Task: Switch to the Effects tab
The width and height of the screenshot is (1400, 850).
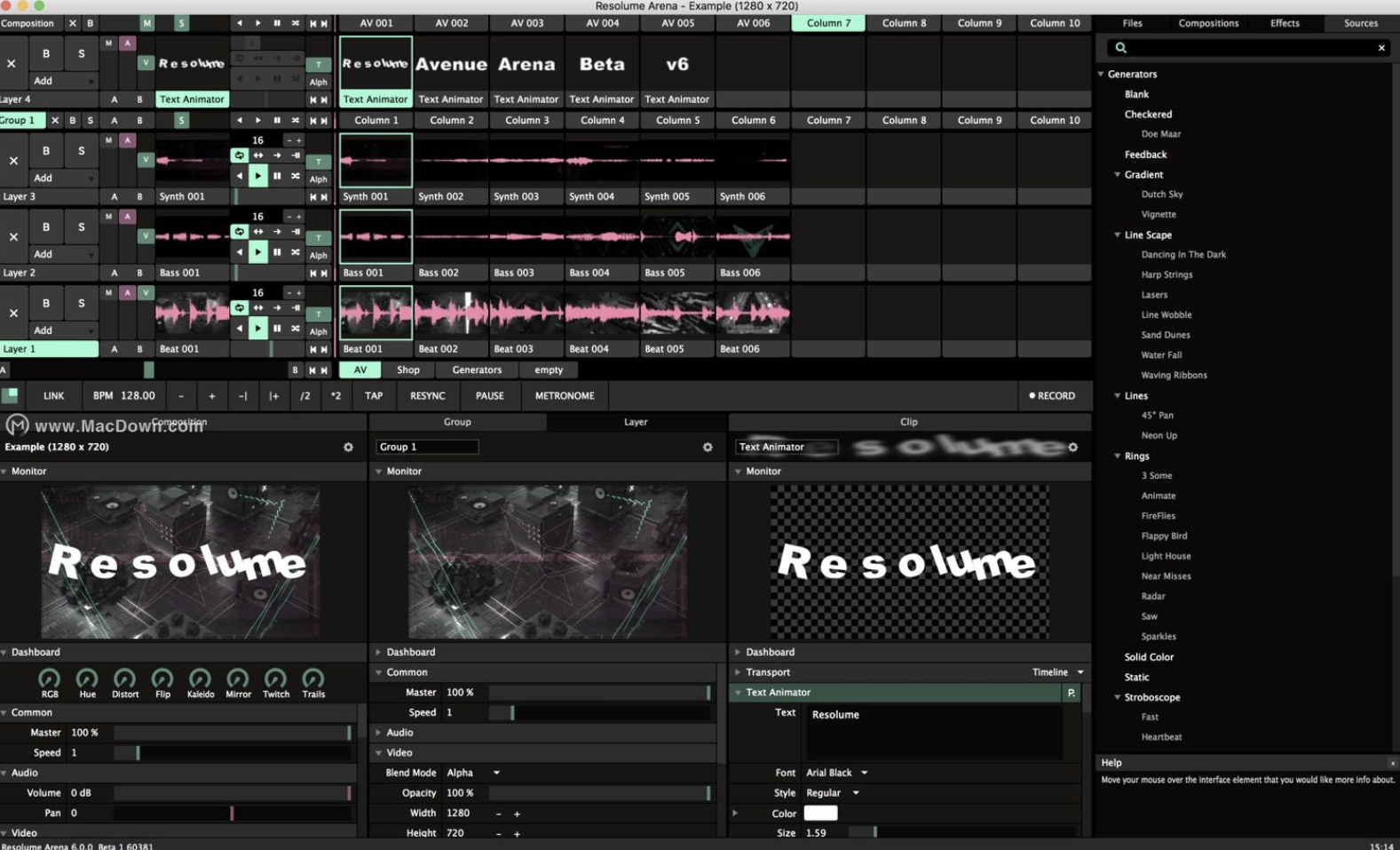Action: (x=1284, y=23)
